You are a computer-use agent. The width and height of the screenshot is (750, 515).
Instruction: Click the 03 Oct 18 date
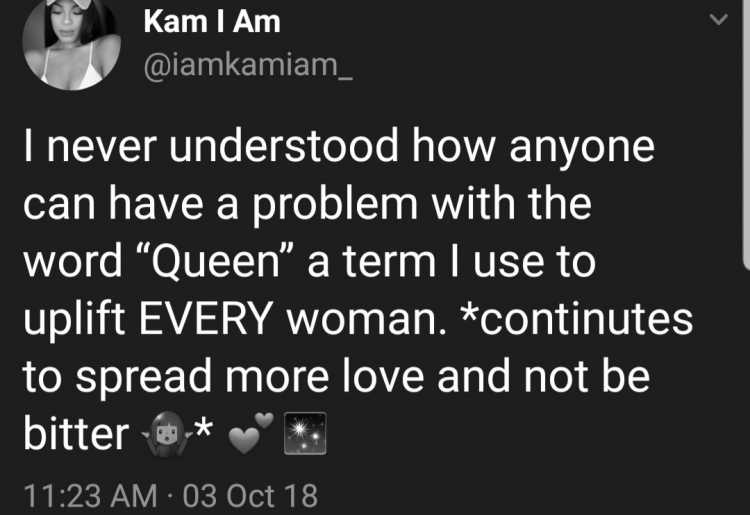click(x=250, y=495)
